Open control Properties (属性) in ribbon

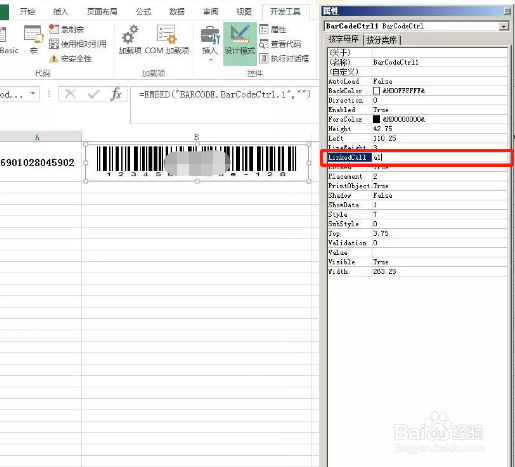coord(273,29)
